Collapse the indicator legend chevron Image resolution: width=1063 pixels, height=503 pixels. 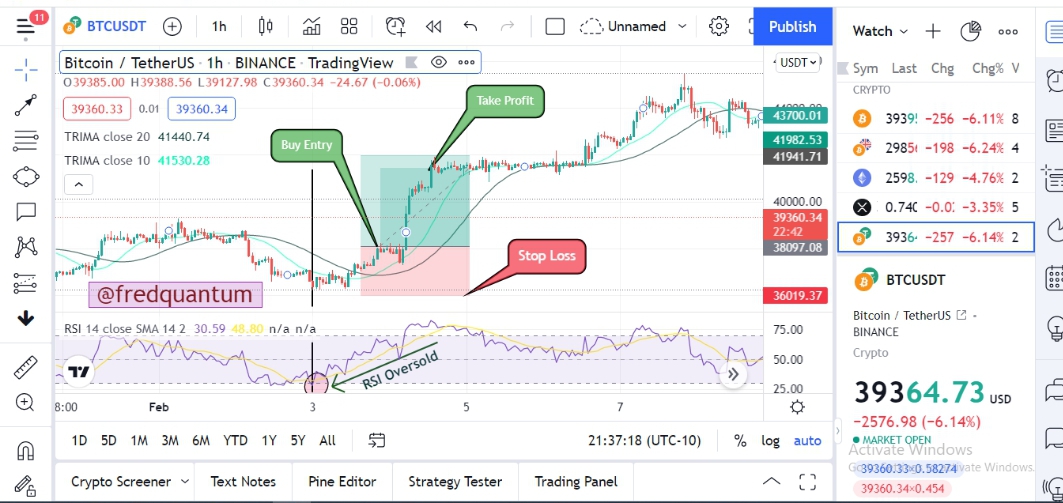pyautogui.click(x=79, y=184)
